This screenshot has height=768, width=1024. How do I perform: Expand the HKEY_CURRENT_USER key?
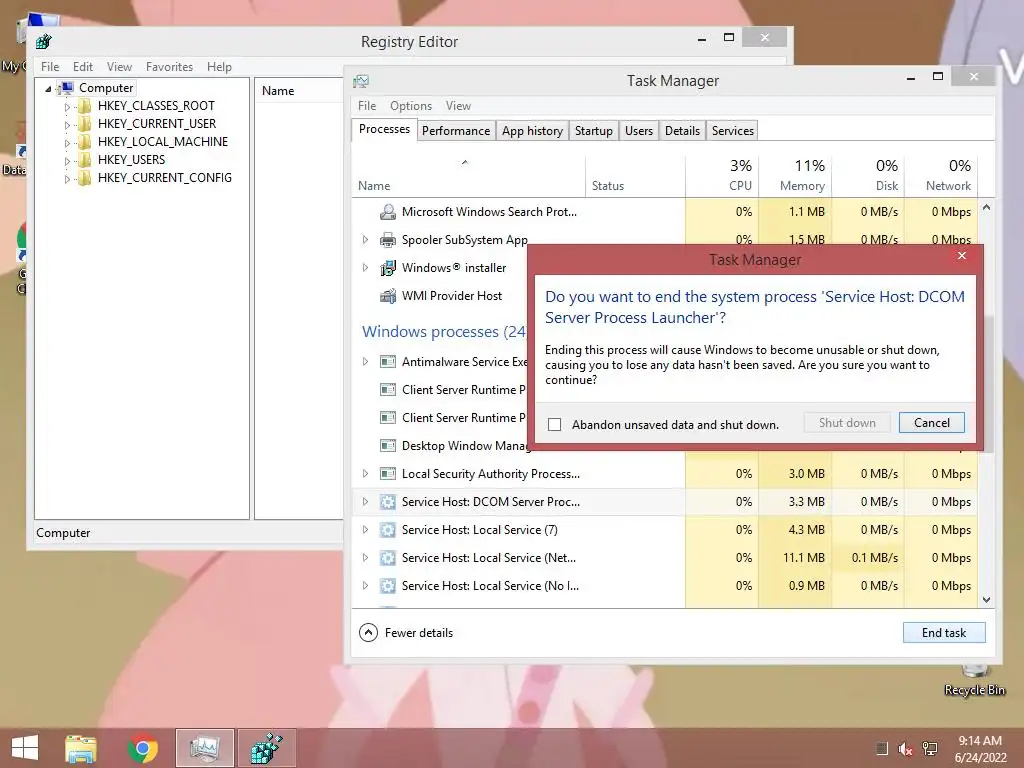pos(67,124)
